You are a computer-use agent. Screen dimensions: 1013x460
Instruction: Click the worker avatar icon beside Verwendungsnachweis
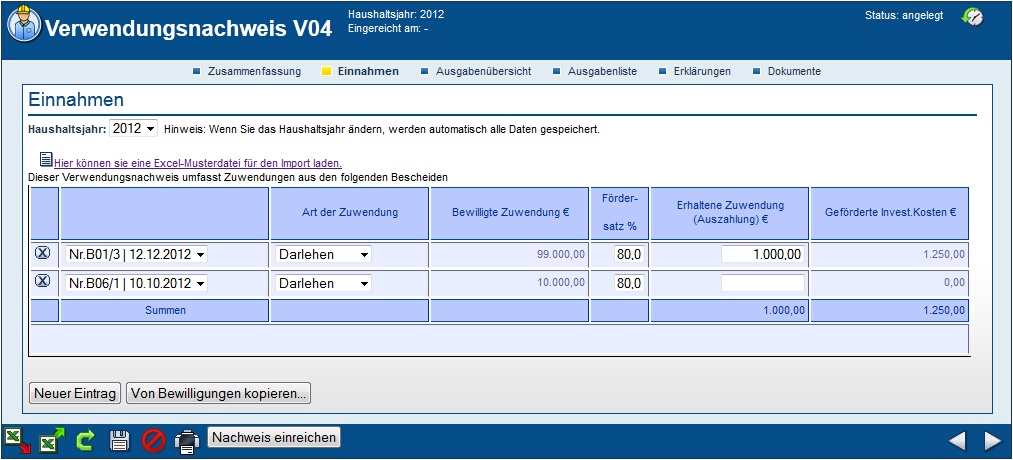click(x=22, y=23)
